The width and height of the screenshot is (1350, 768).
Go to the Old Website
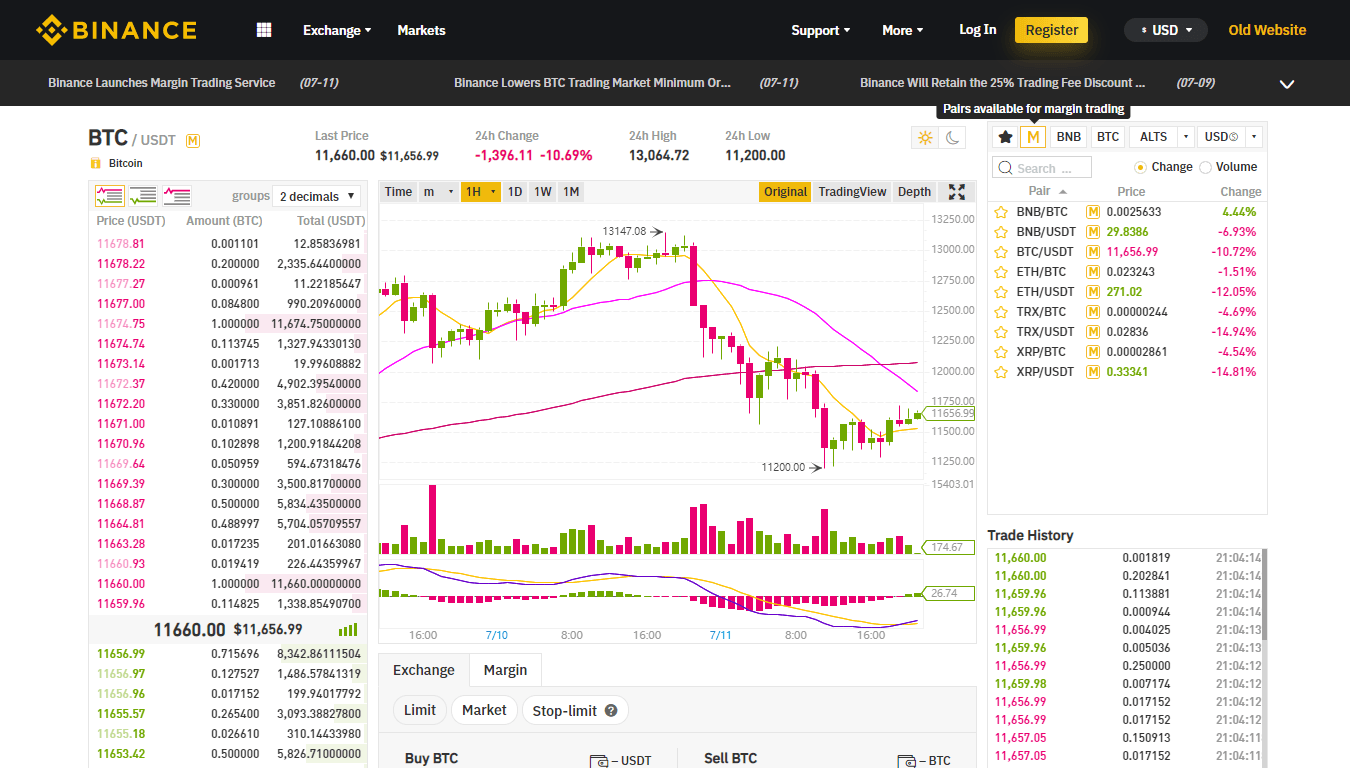click(1267, 30)
